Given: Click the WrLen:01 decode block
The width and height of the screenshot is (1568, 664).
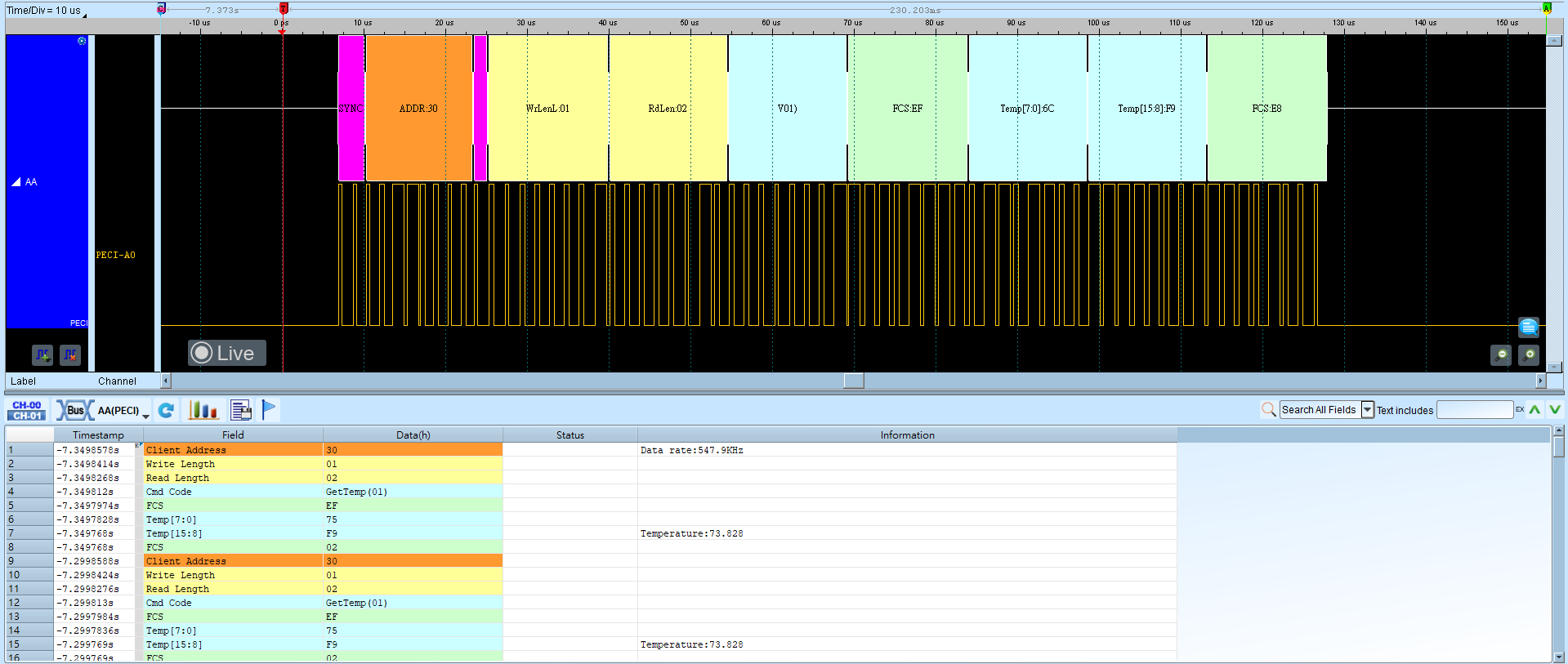Looking at the screenshot, I should tap(547, 108).
